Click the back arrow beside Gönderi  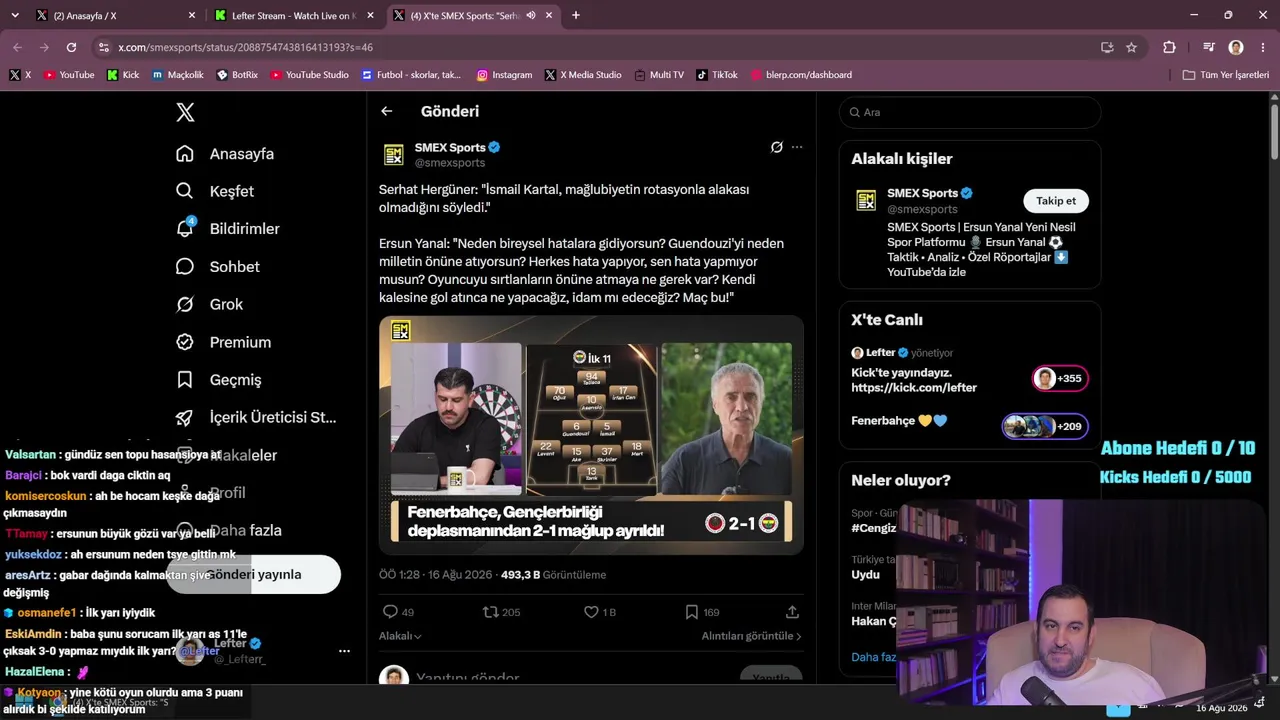pyautogui.click(x=387, y=111)
